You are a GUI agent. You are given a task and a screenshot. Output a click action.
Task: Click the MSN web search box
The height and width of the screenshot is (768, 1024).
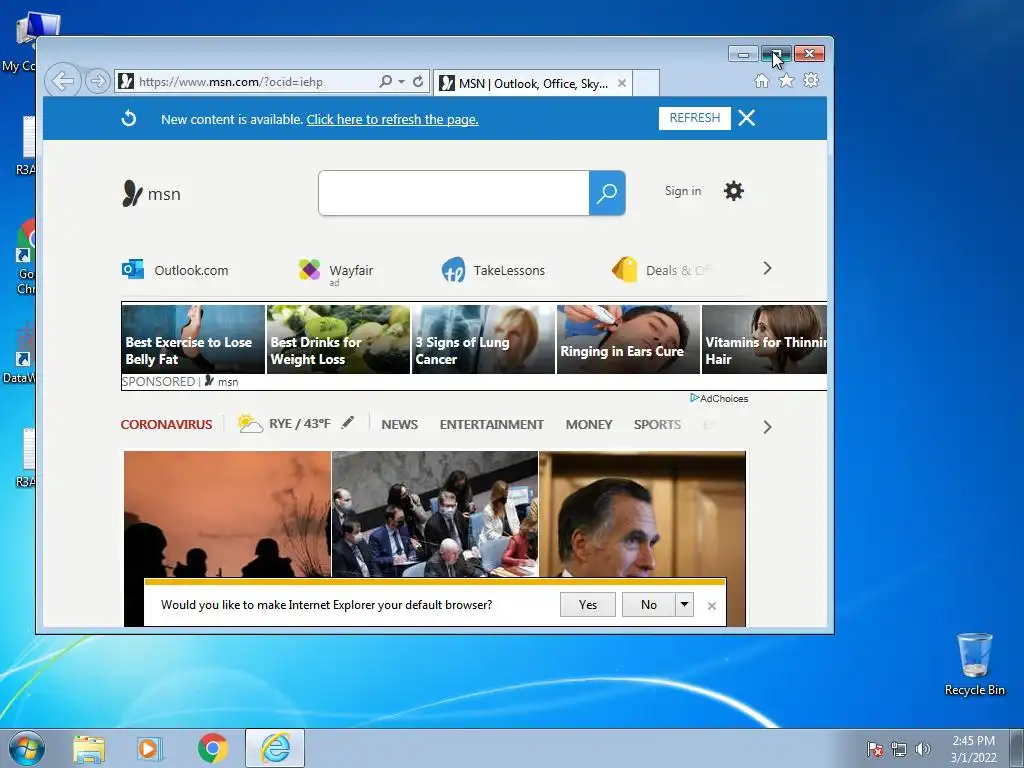pos(453,193)
